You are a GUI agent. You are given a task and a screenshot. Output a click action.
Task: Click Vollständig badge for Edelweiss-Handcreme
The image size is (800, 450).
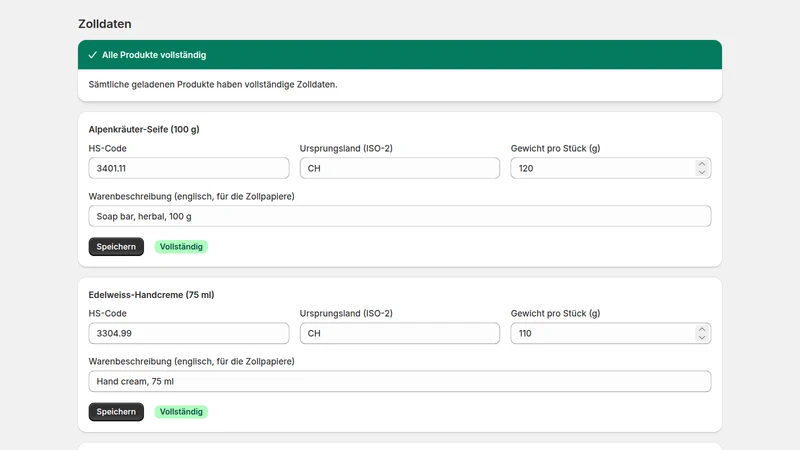click(181, 412)
